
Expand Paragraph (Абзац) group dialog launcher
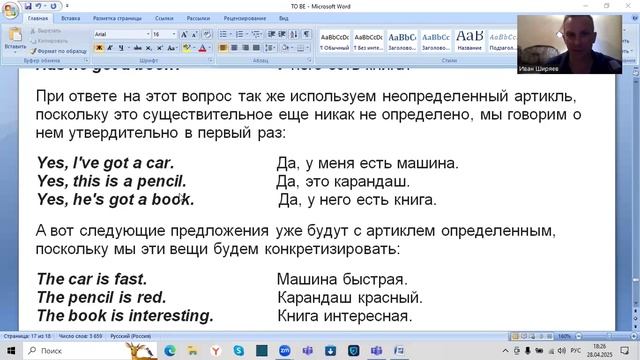click(309, 60)
